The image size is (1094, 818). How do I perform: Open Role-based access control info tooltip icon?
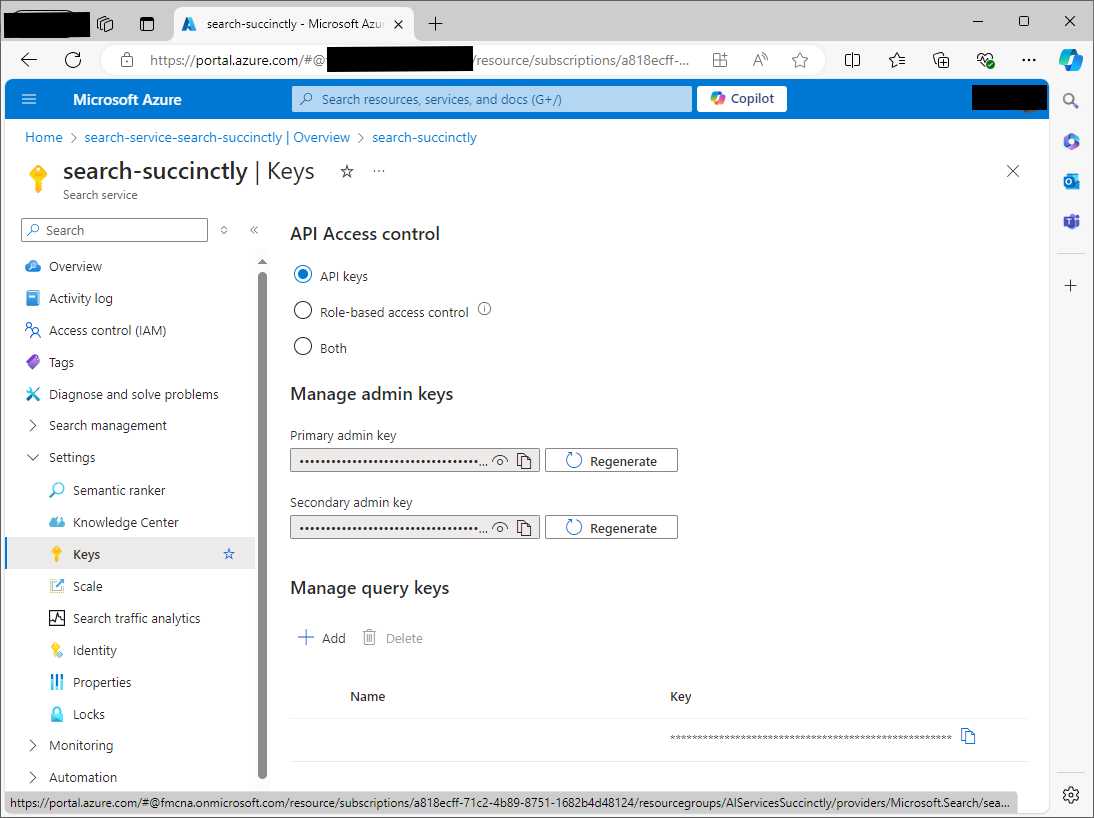[484, 309]
